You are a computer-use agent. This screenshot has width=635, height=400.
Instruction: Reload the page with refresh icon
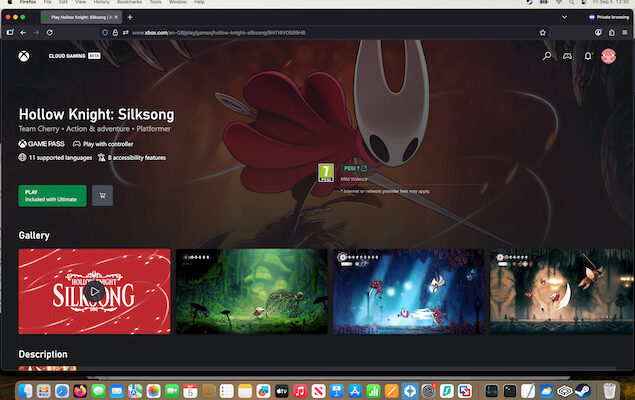(x=49, y=32)
